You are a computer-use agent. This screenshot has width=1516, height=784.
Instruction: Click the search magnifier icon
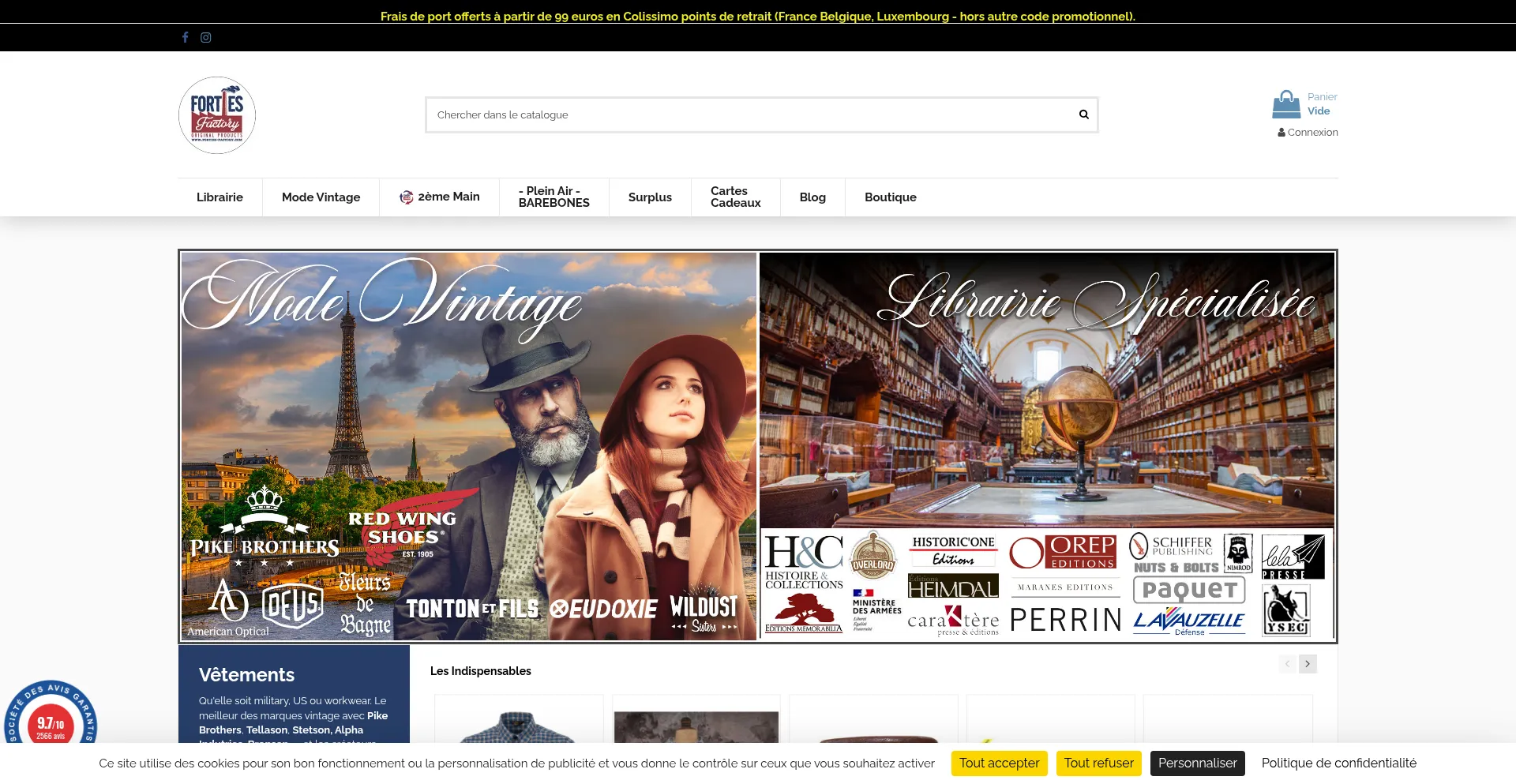coord(1083,114)
